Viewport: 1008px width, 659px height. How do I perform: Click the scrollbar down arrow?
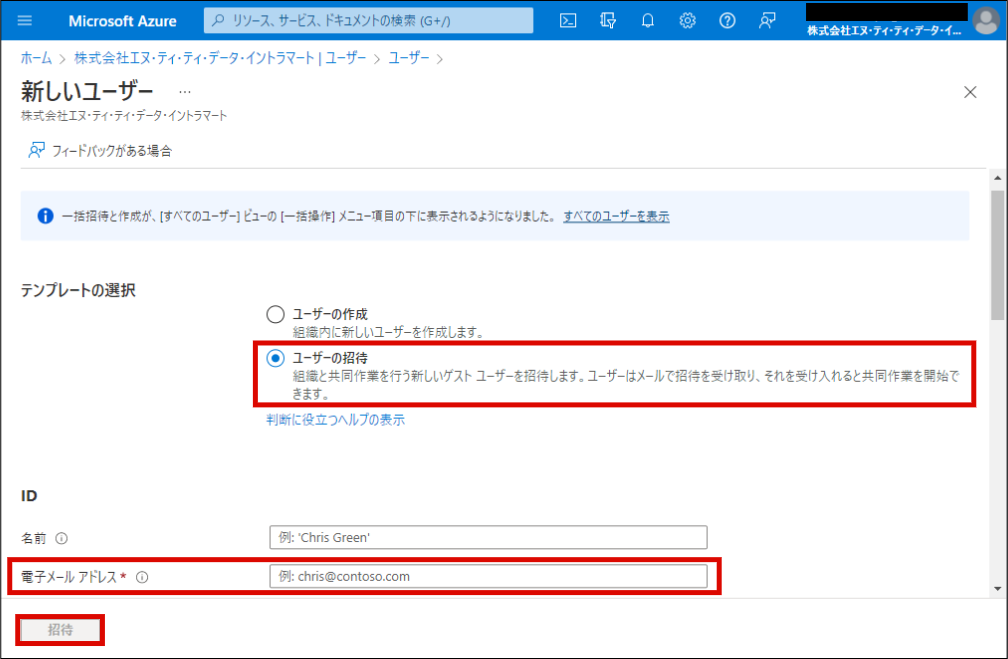click(x=997, y=588)
